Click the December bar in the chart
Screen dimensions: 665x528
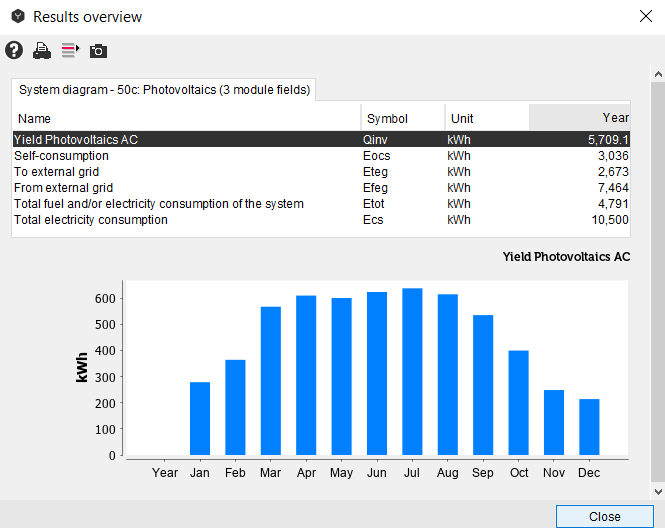click(589, 427)
